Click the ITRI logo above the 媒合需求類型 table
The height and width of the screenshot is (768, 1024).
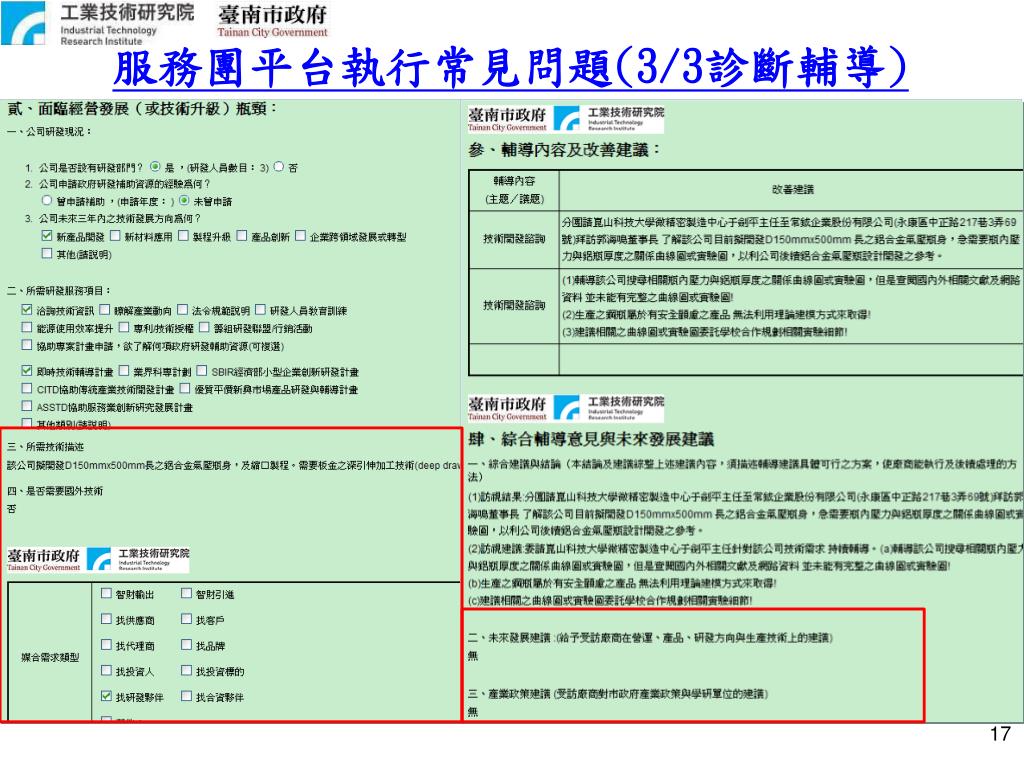[x=138, y=559]
